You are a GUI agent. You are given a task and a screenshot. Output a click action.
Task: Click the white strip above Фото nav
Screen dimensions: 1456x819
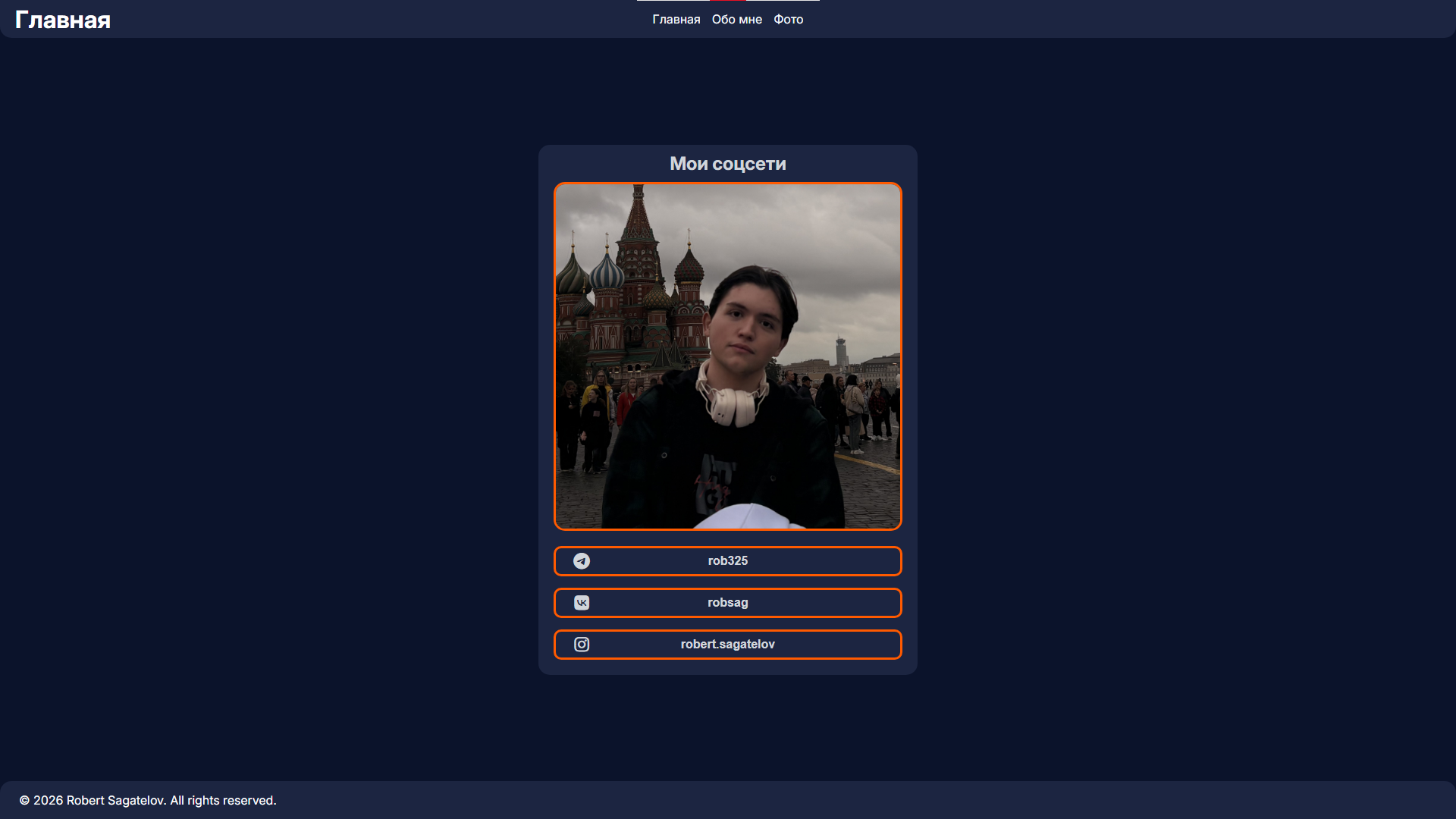tap(783, 1)
